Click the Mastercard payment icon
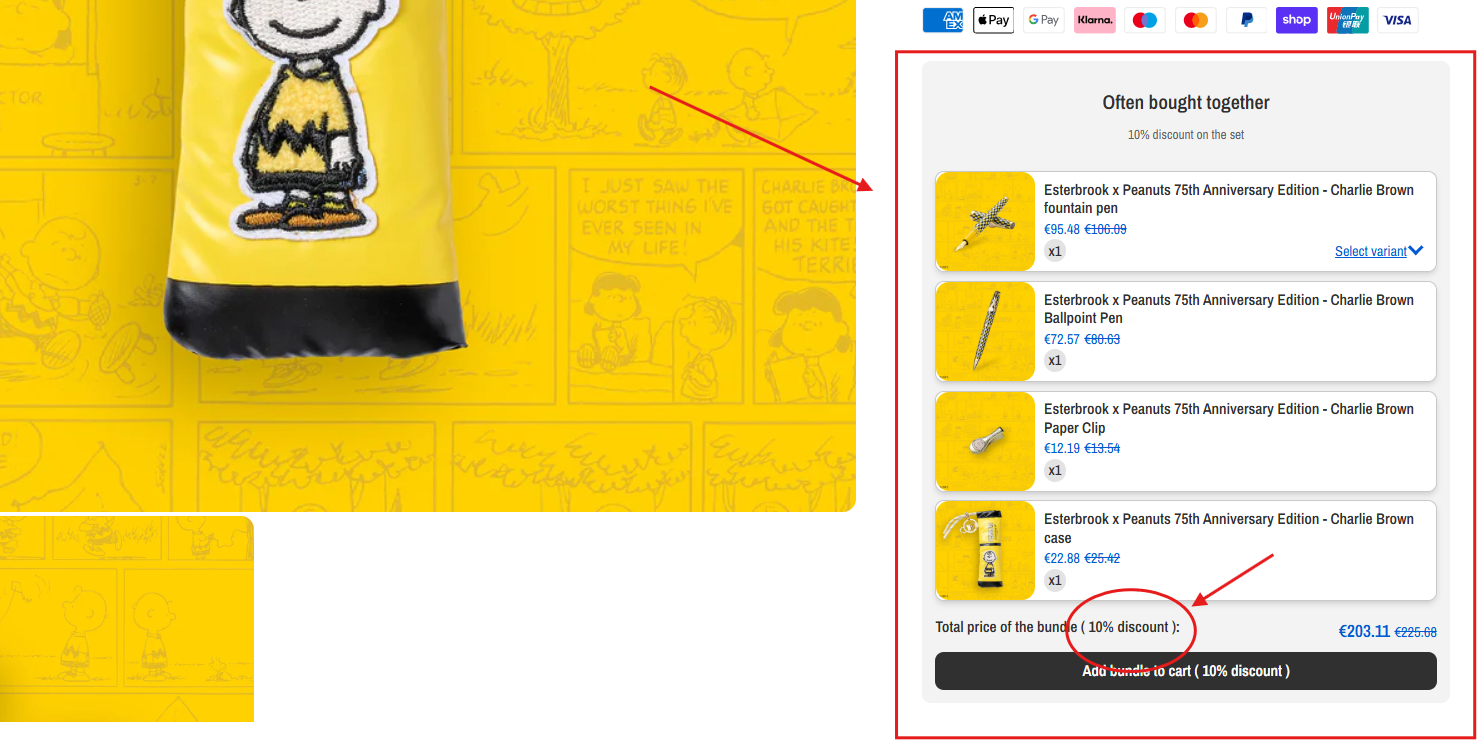This screenshot has height=740, width=1477. click(x=1195, y=20)
